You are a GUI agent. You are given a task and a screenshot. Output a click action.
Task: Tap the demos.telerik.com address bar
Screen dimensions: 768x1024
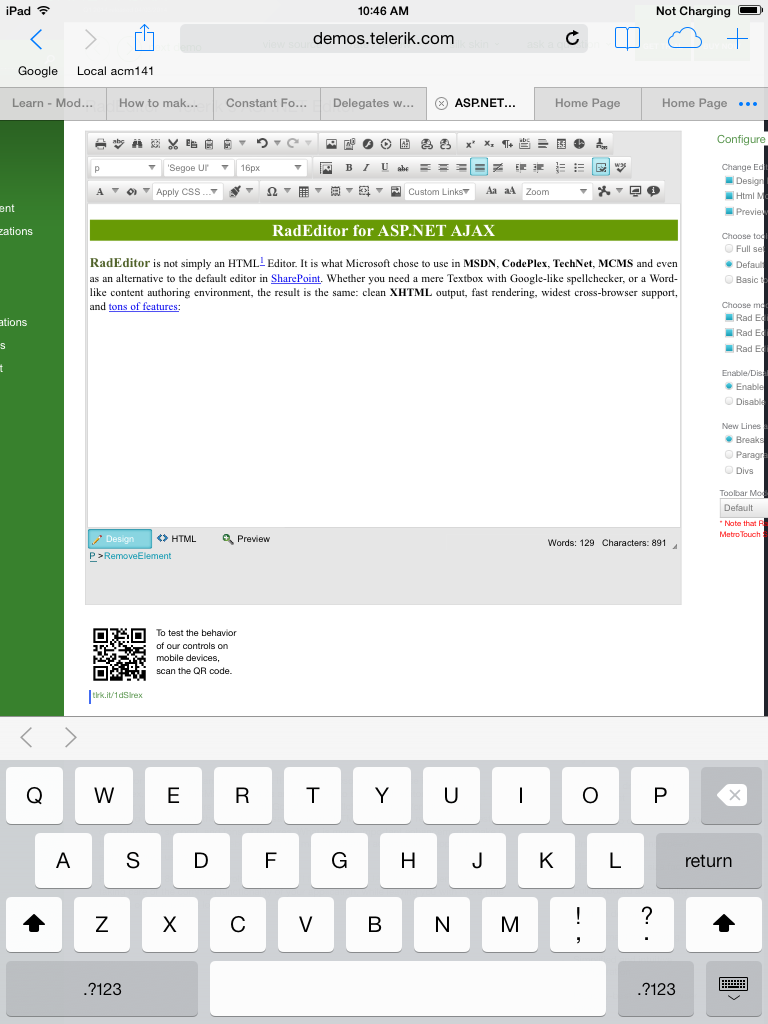[x=383, y=39]
